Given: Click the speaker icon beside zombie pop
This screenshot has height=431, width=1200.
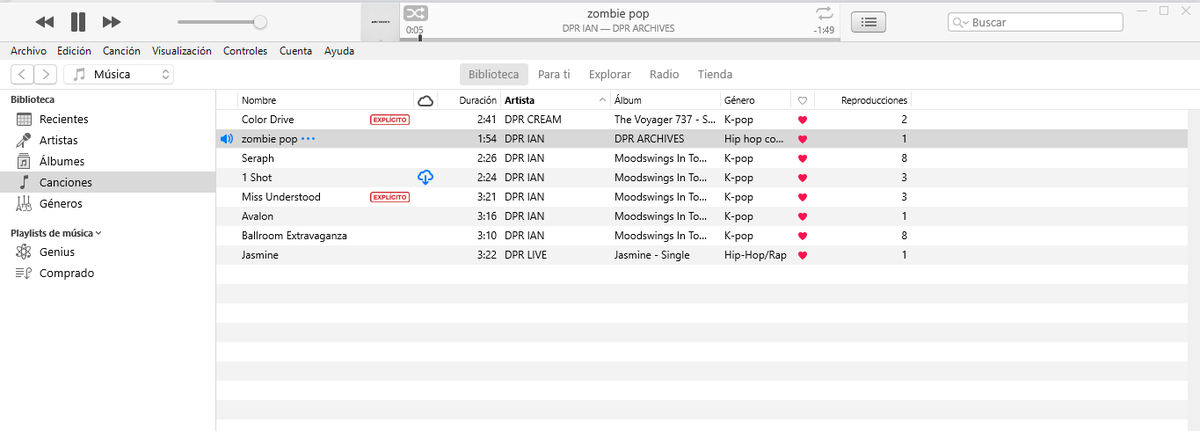Looking at the screenshot, I should [x=226, y=139].
